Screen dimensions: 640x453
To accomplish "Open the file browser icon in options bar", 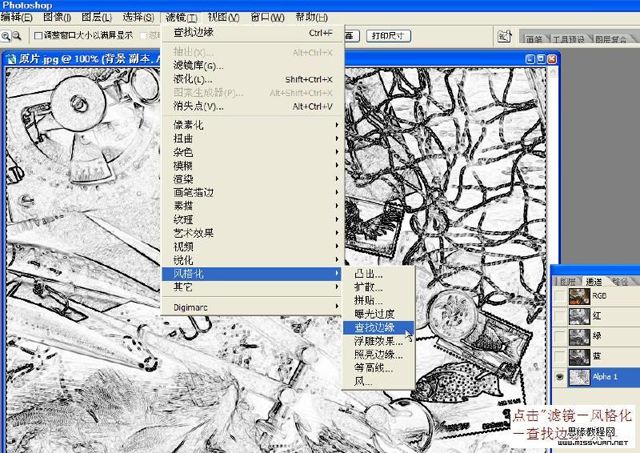I will pyautogui.click(x=504, y=36).
